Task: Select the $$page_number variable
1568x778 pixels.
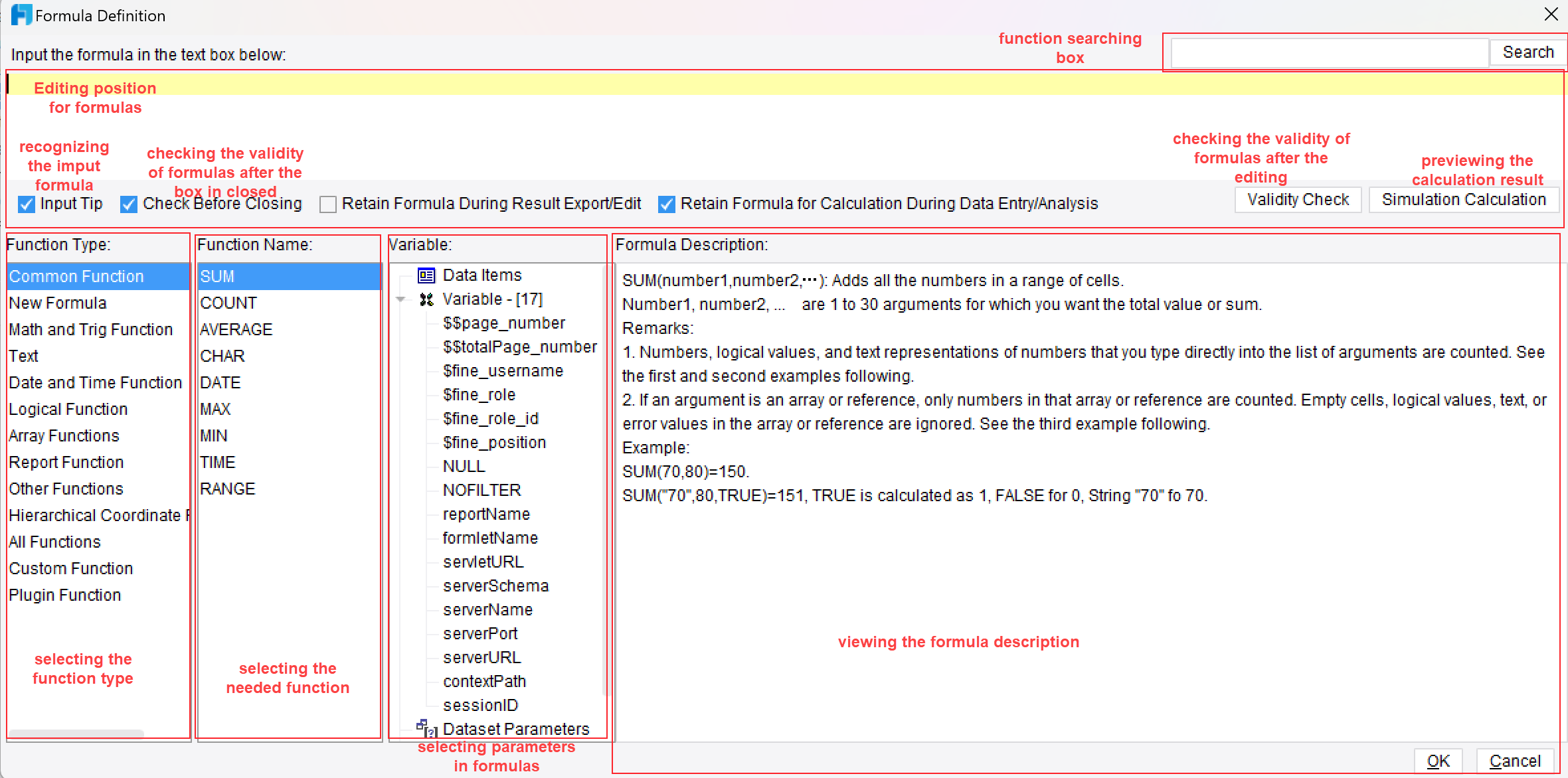Action: tap(503, 323)
